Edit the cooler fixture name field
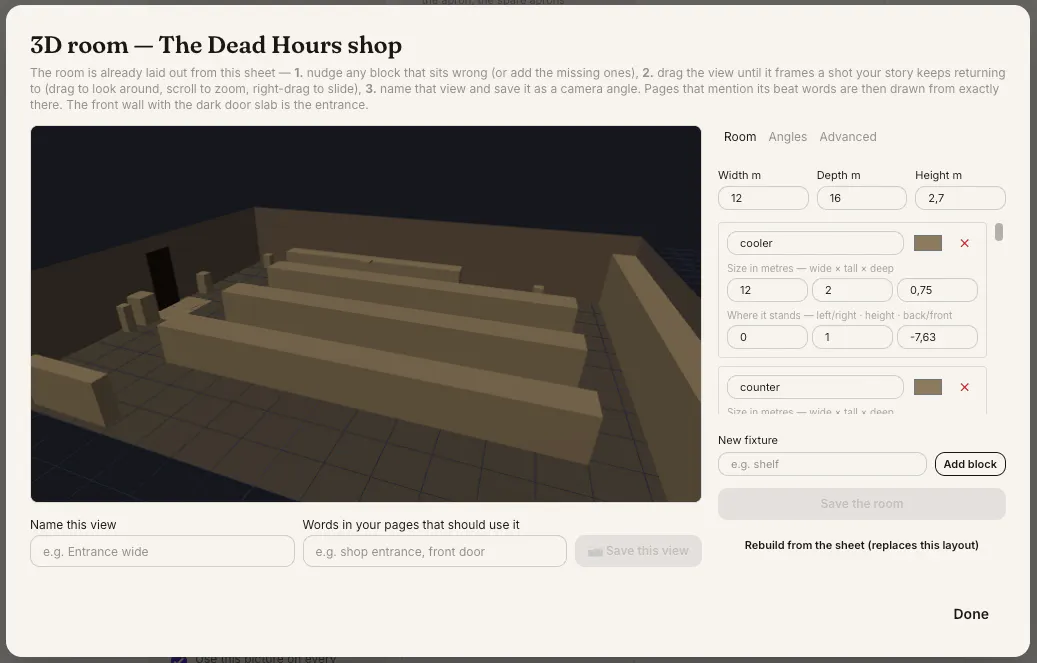 coord(815,243)
